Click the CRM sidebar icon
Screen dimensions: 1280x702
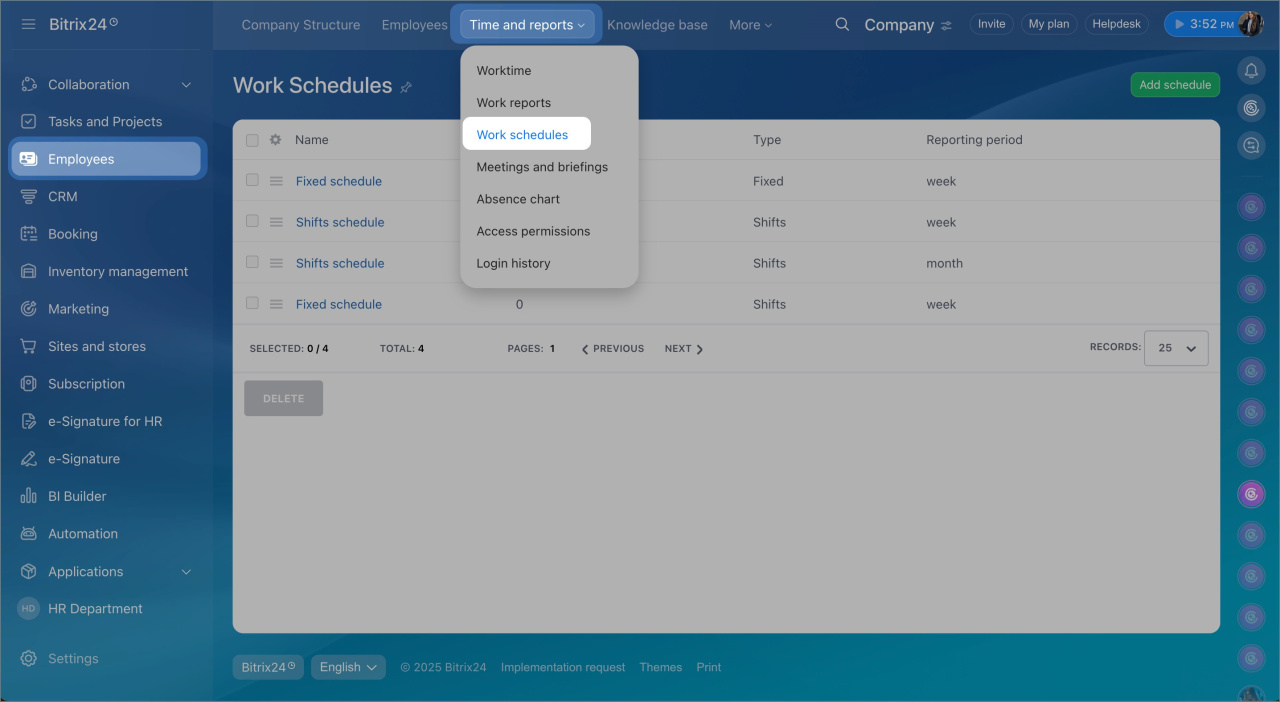[x=29, y=197]
